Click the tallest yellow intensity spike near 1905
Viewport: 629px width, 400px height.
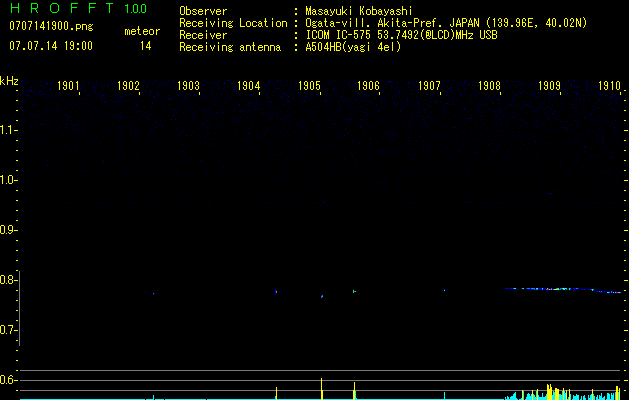321,388
